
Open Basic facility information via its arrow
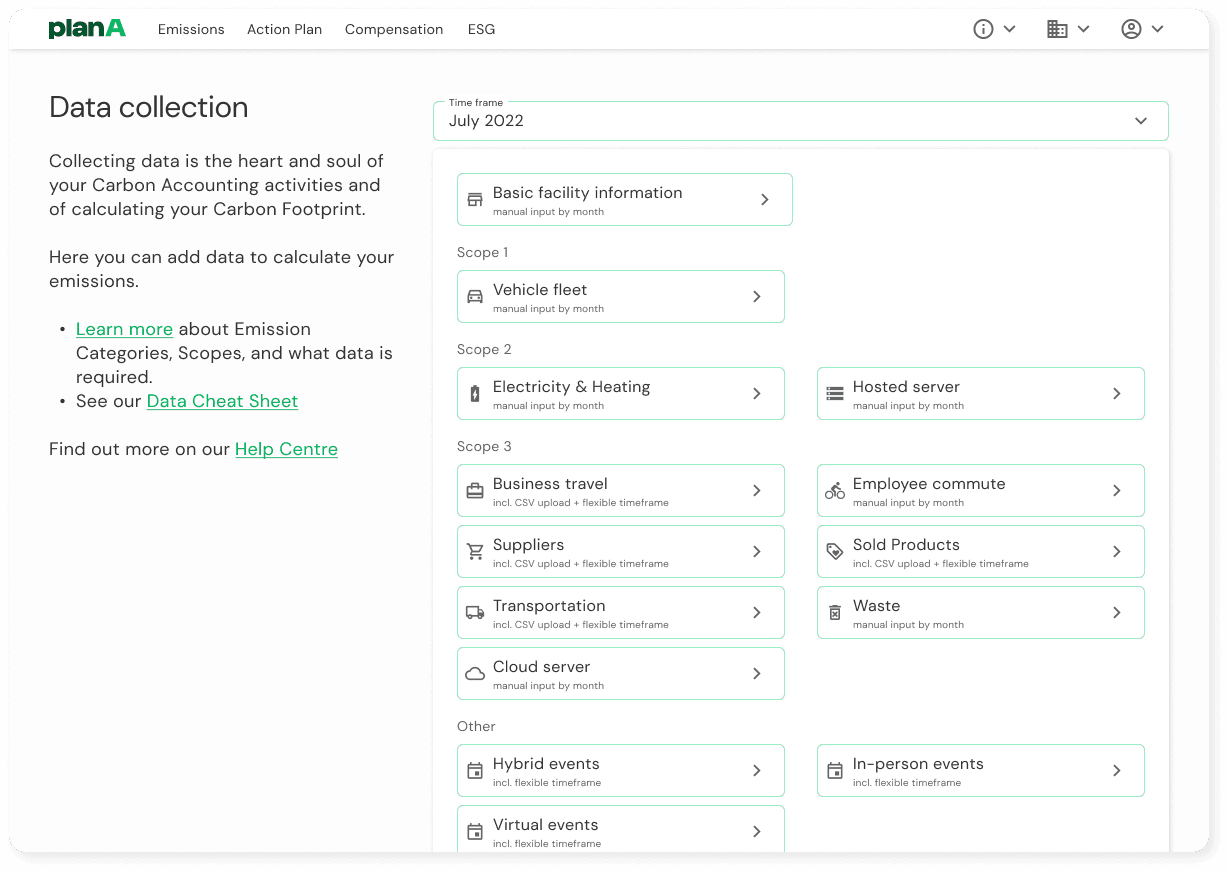click(x=765, y=200)
